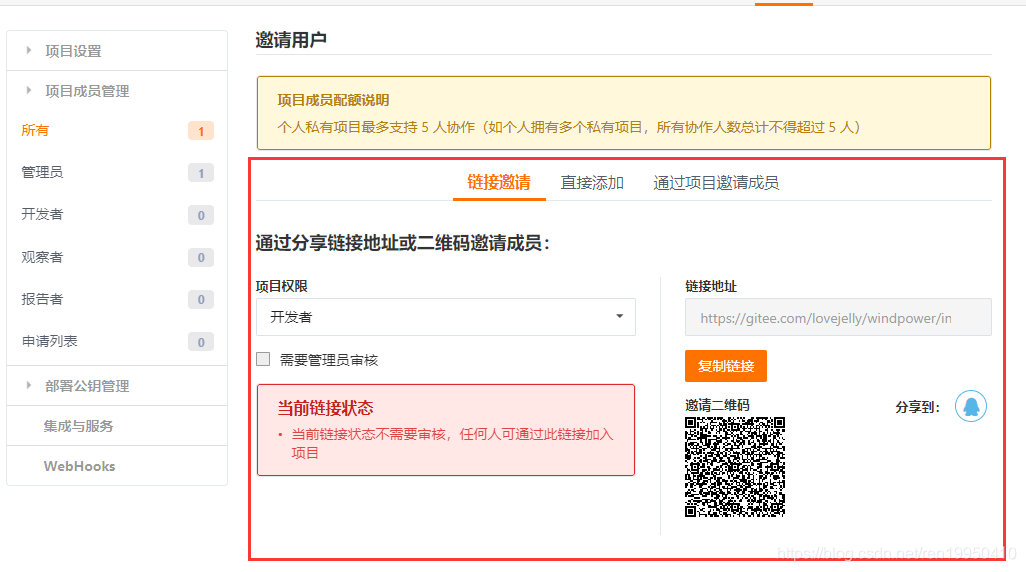Open the 通过项目邀请成员 tab
The image size is (1026, 572).
pyautogui.click(x=716, y=183)
